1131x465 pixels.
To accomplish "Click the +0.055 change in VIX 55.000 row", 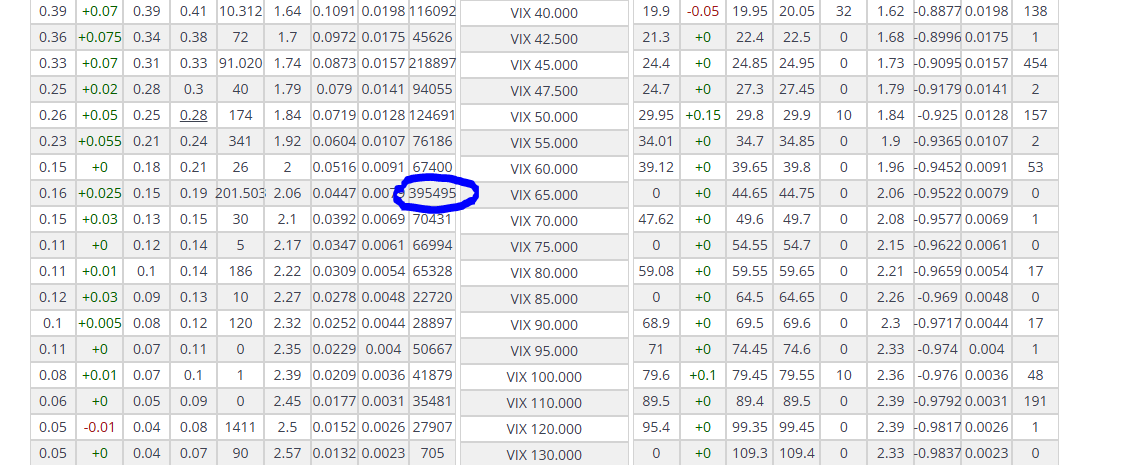I will (x=100, y=141).
